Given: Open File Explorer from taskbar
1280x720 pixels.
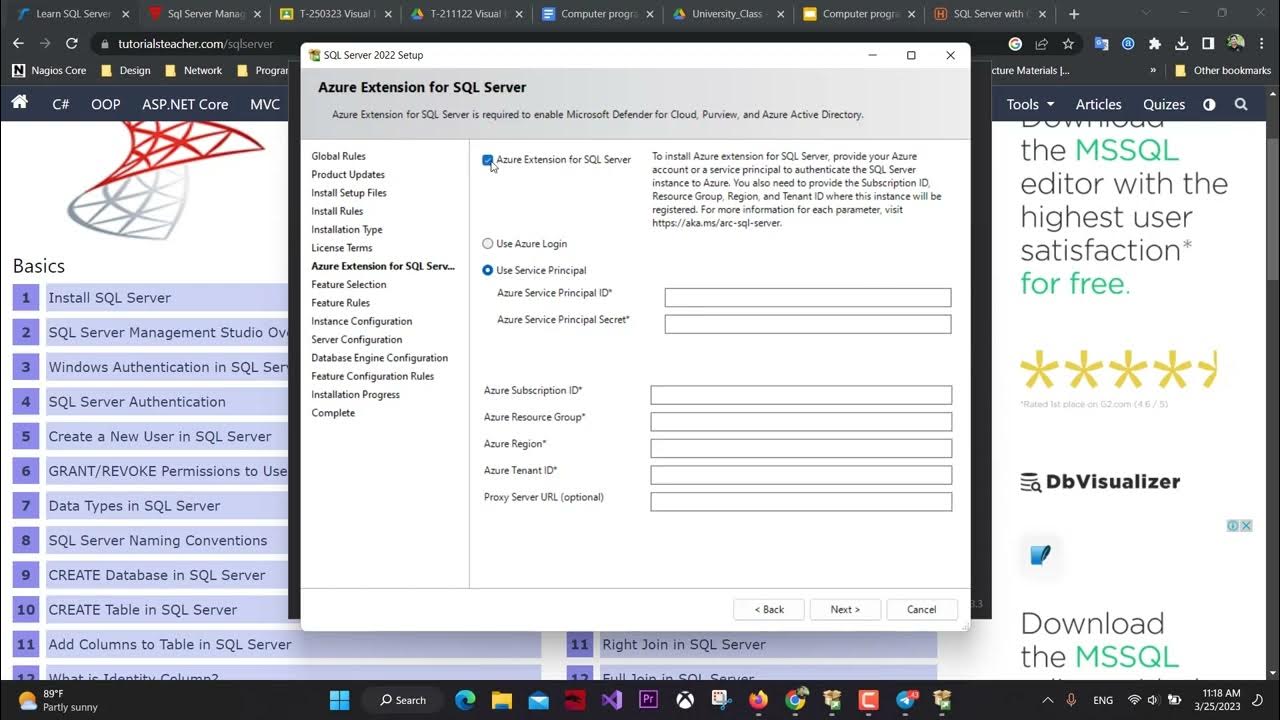Looking at the screenshot, I should tap(502, 699).
